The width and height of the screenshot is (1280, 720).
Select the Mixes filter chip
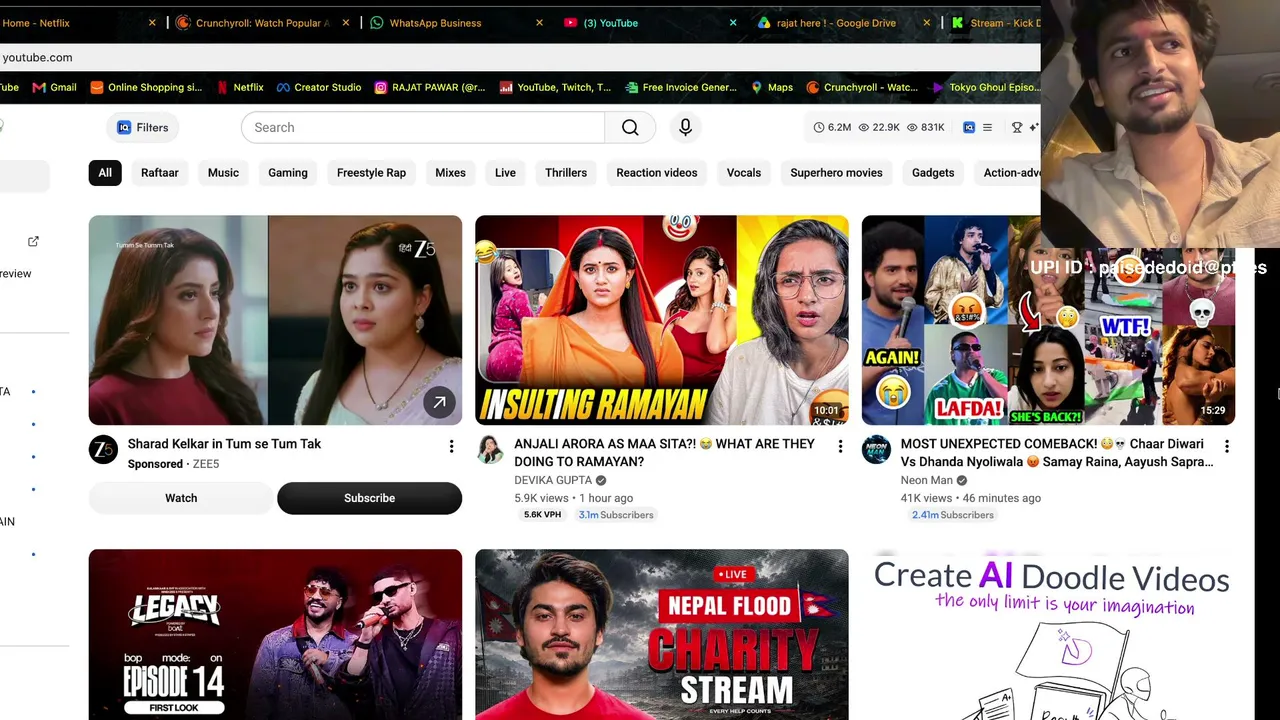[x=450, y=173]
